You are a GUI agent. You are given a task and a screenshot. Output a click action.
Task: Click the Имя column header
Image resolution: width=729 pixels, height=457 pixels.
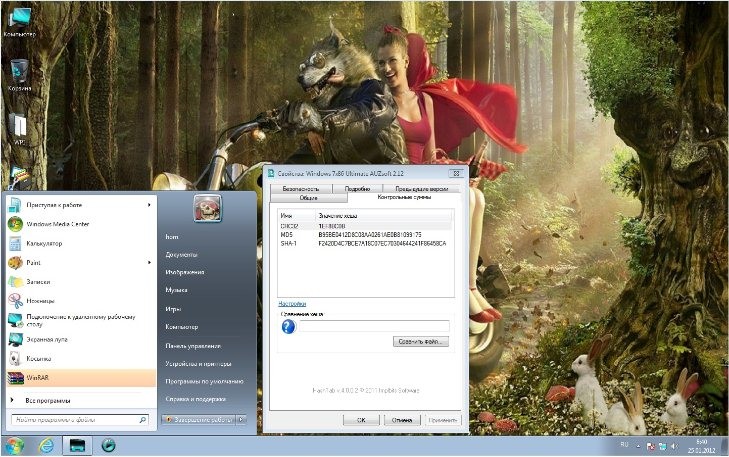click(x=297, y=216)
